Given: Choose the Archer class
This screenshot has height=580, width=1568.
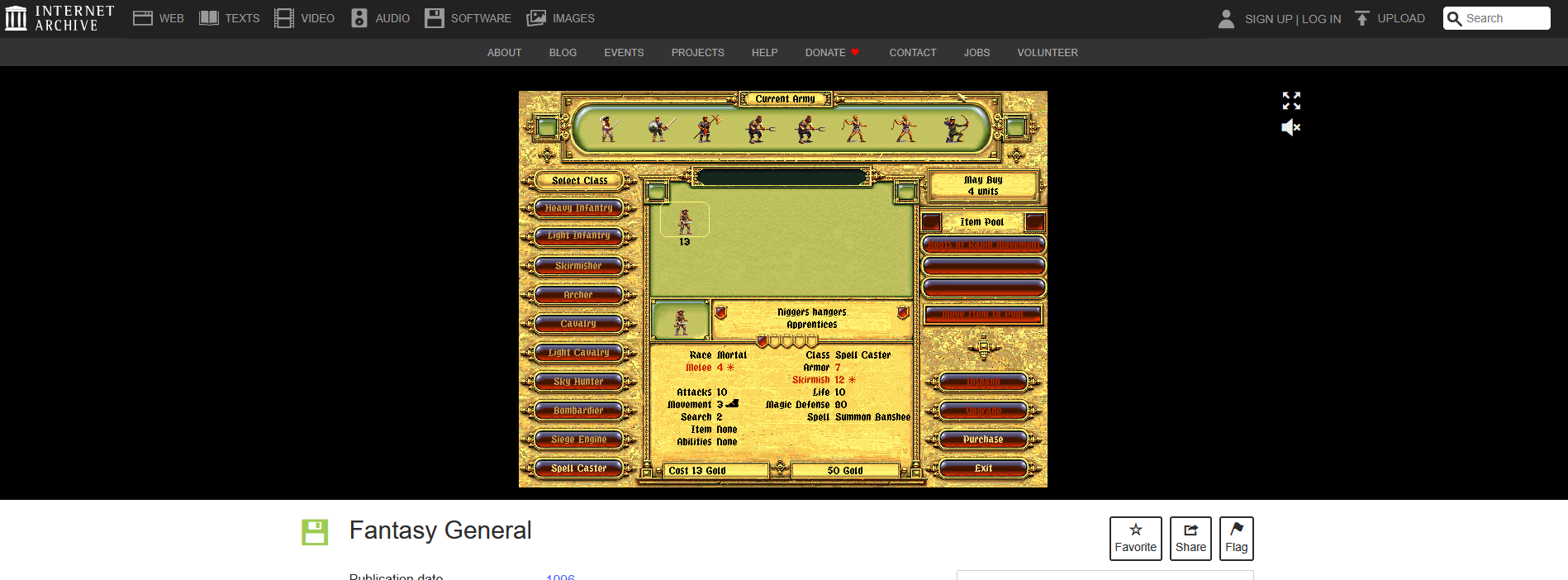Looking at the screenshot, I should (578, 295).
